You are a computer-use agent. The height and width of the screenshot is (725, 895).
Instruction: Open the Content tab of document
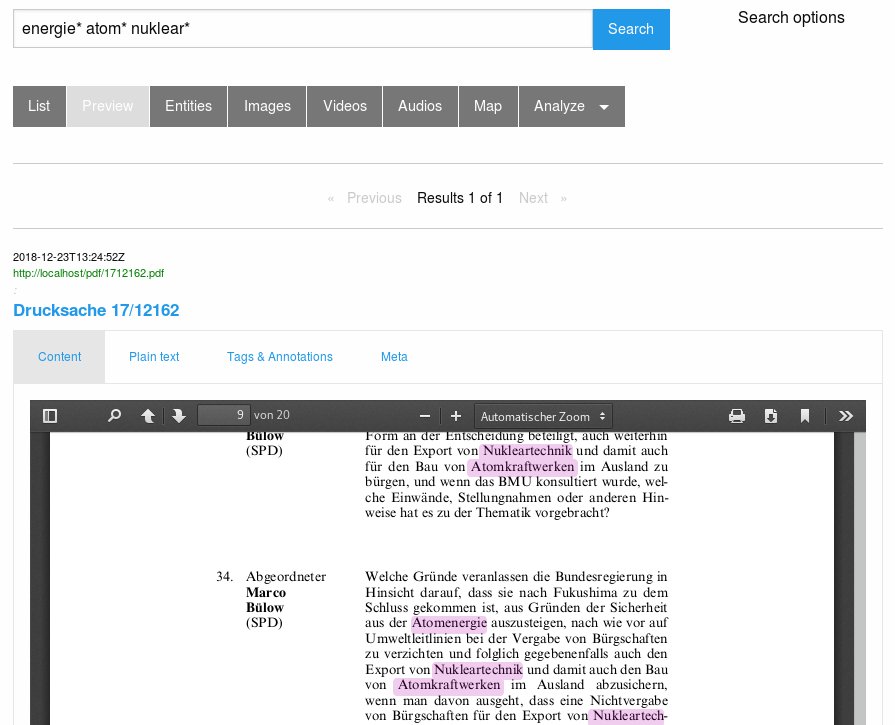pyautogui.click(x=59, y=357)
